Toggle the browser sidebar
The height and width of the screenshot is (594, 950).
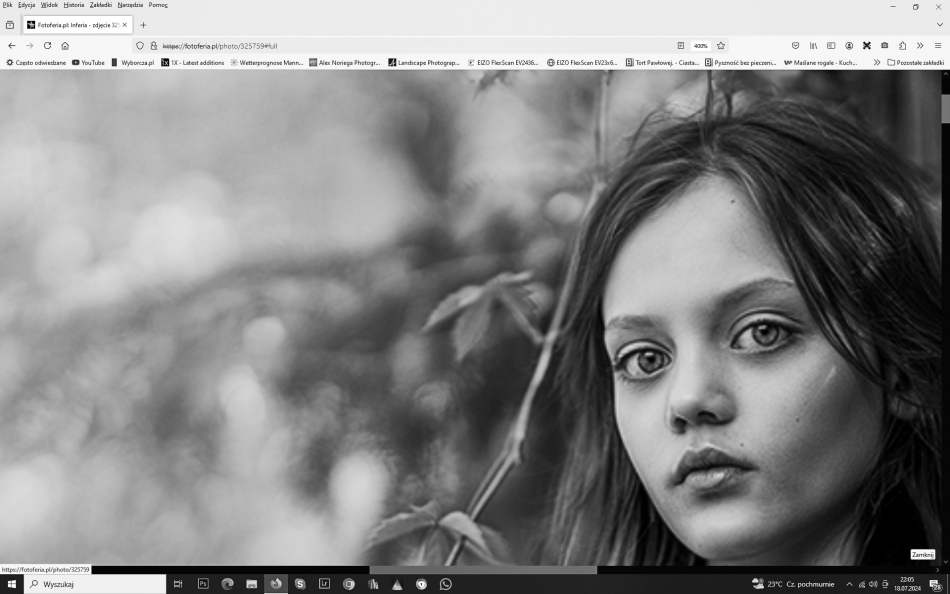point(831,45)
